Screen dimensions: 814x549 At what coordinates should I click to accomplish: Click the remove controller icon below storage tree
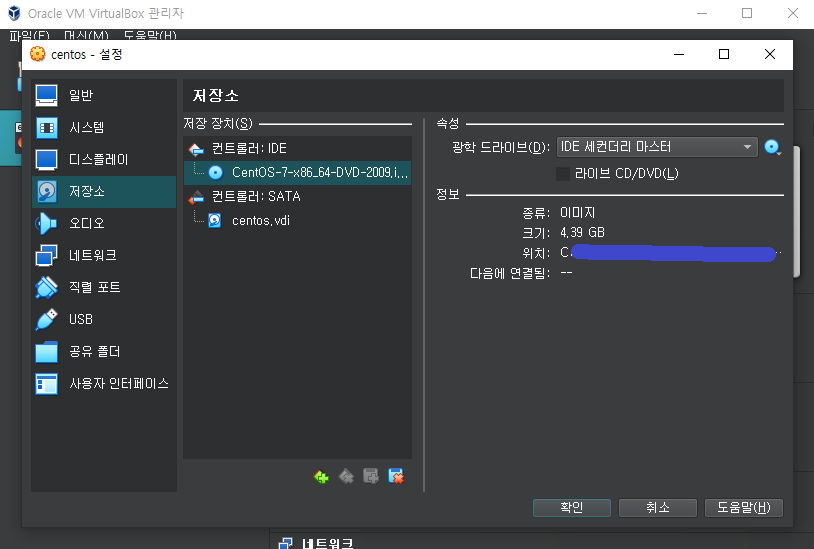point(346,476)
